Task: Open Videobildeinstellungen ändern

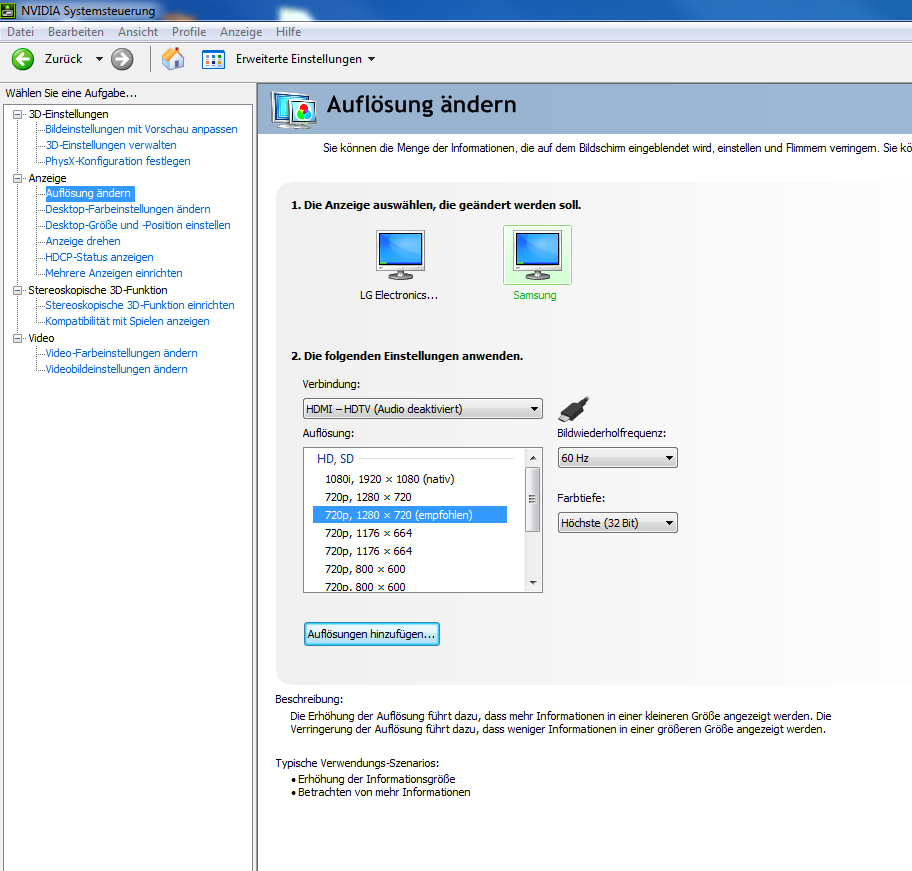Action: pyautogui.click(x=116, y=369)
